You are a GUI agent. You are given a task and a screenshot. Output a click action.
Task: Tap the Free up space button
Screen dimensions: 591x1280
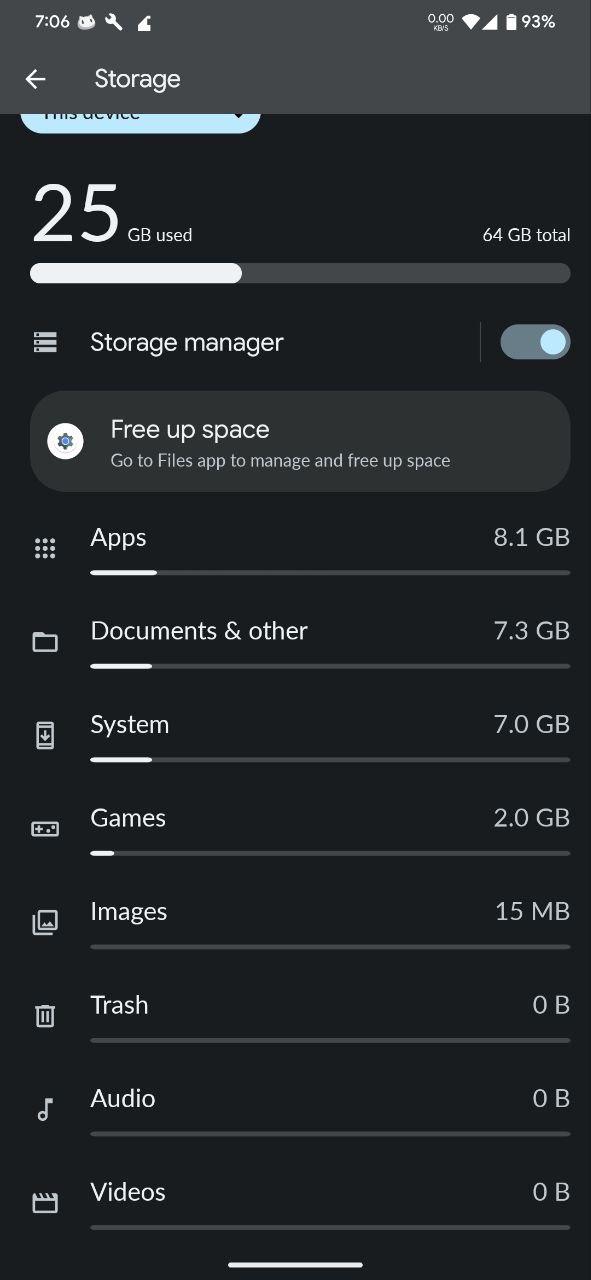[300, 441]
